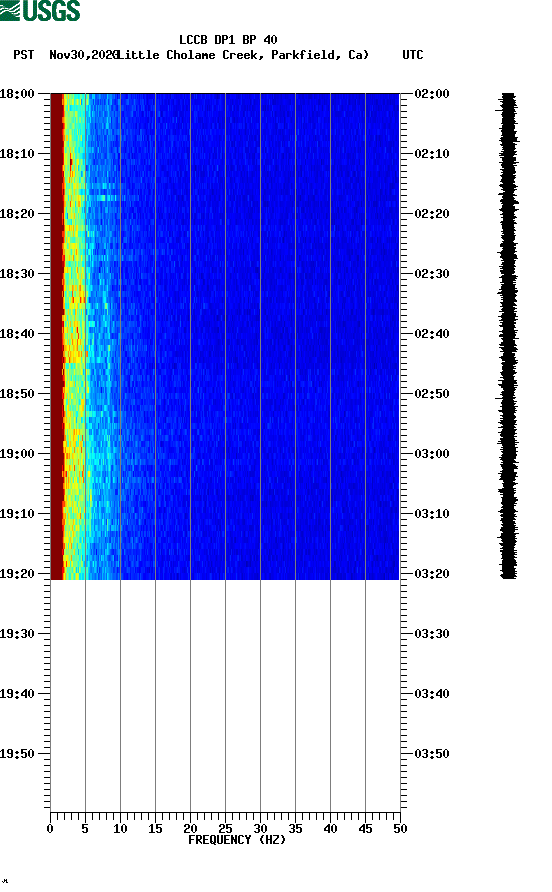Click the '03:40' UTC time label
The width and height of the screenshot is (552, 892).
432,694
